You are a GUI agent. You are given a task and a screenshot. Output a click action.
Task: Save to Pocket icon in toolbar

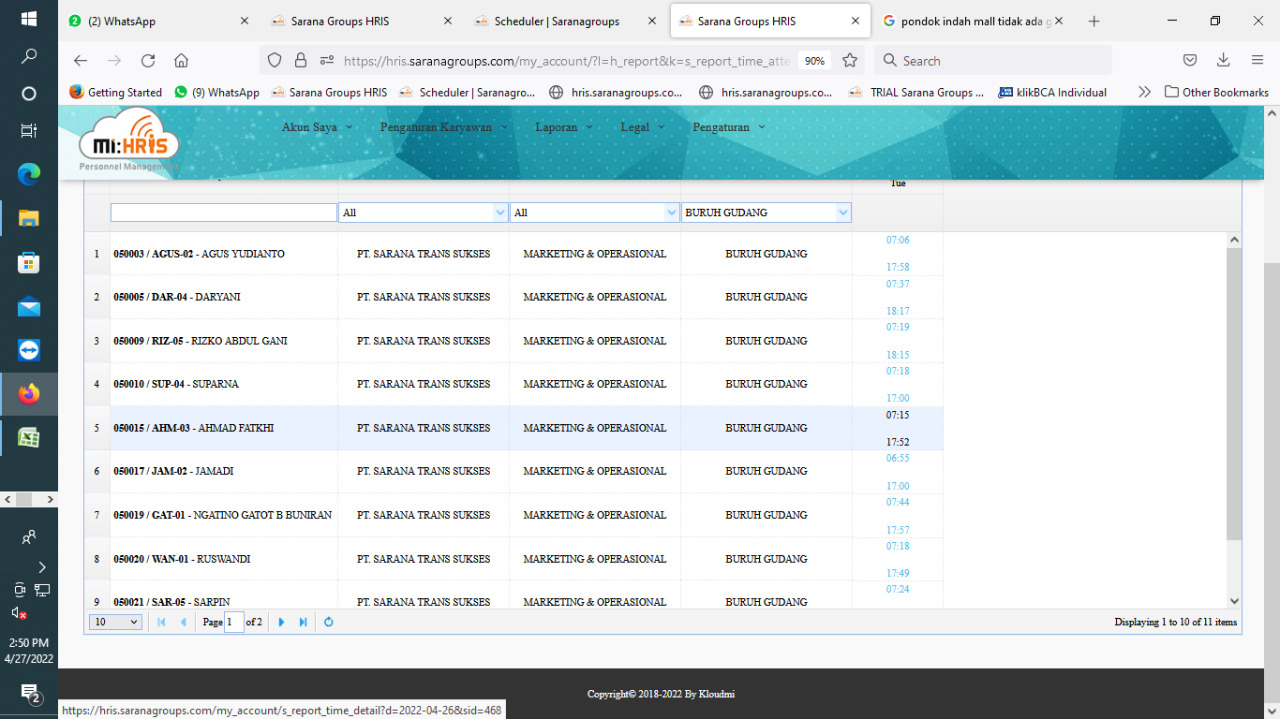[1190, 60]
